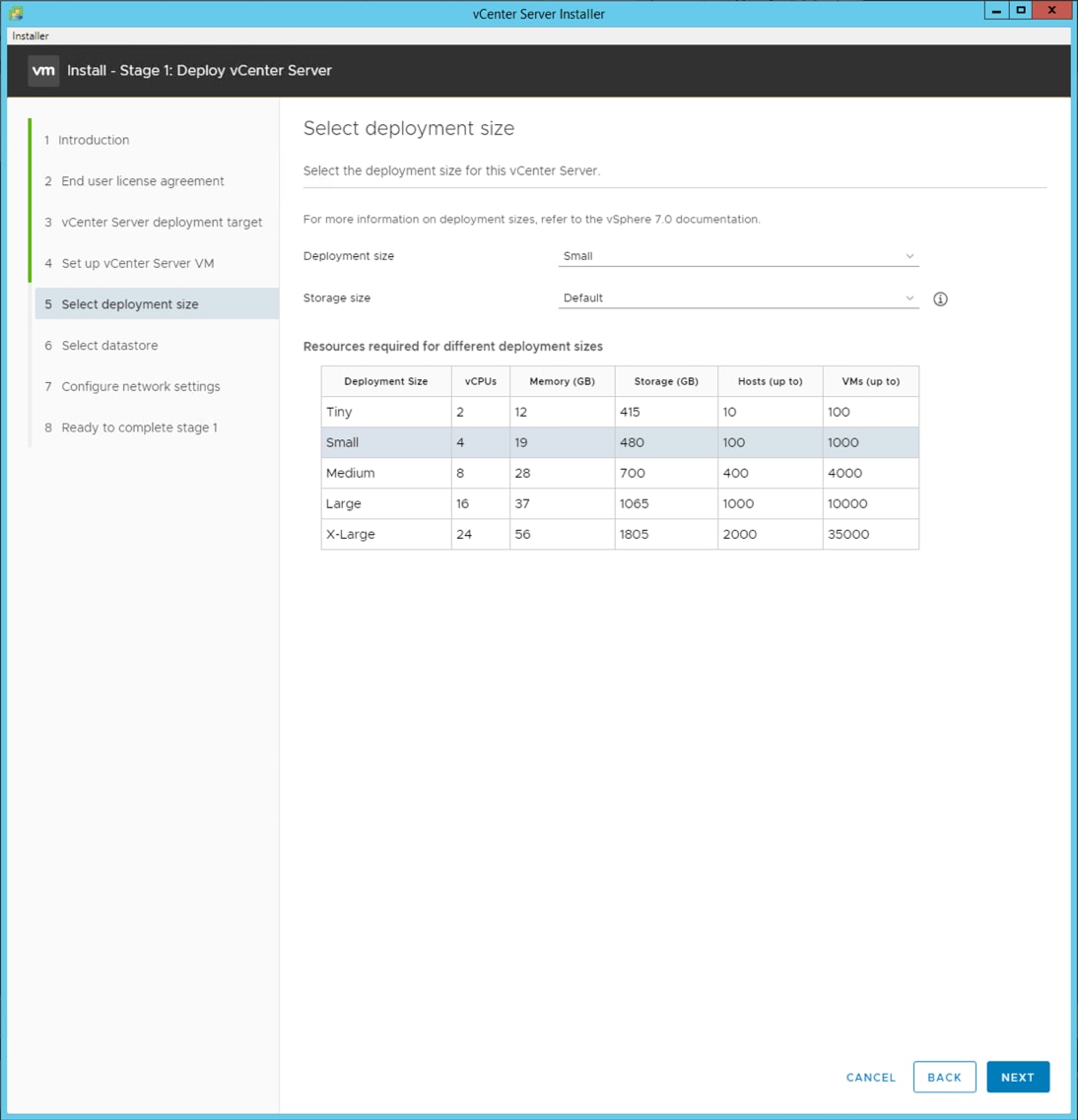Maximize the vCenter Server Installer window
Image resolution: width=1078 pixels, height=1120 pixels.
[x=1021, y=11]
